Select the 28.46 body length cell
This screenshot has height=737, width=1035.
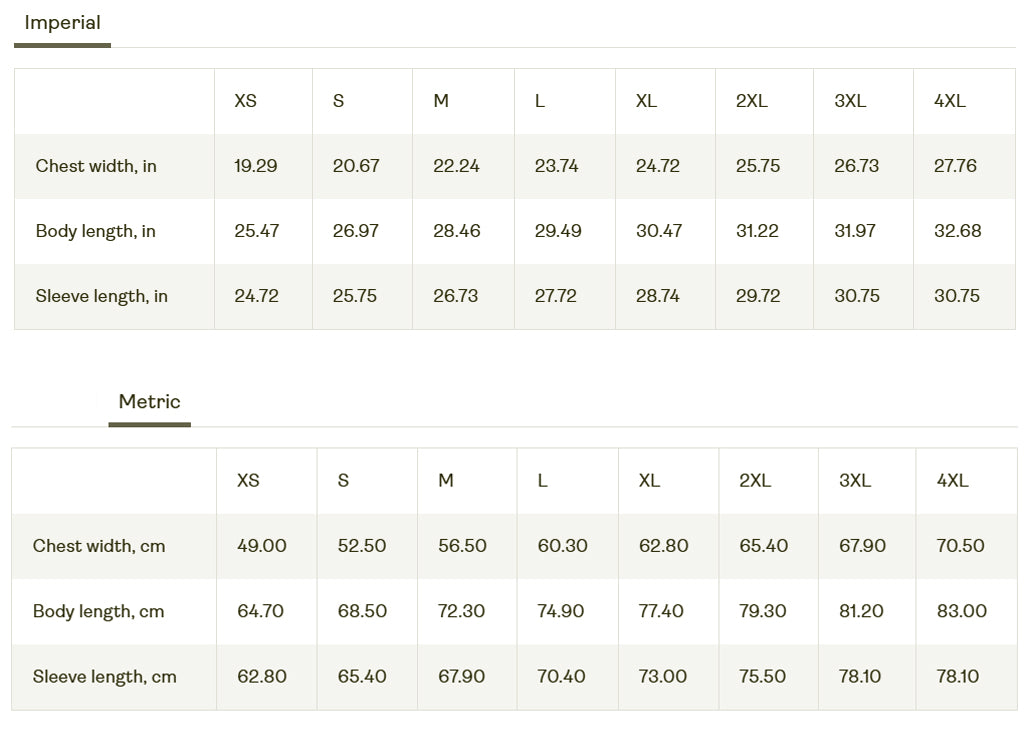[456, 231]
